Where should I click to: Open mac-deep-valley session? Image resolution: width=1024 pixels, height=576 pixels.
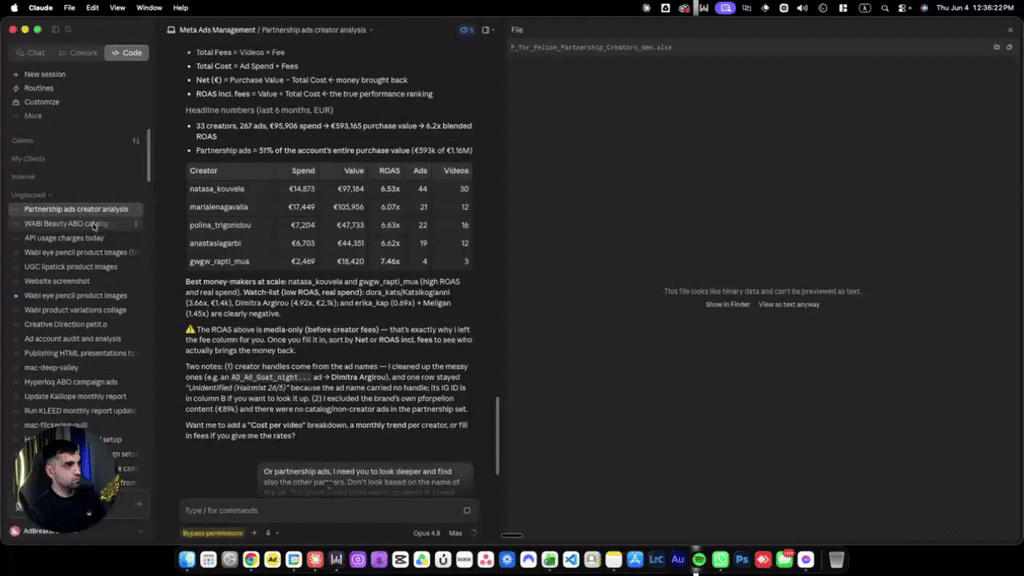click(x=51, y=368)
